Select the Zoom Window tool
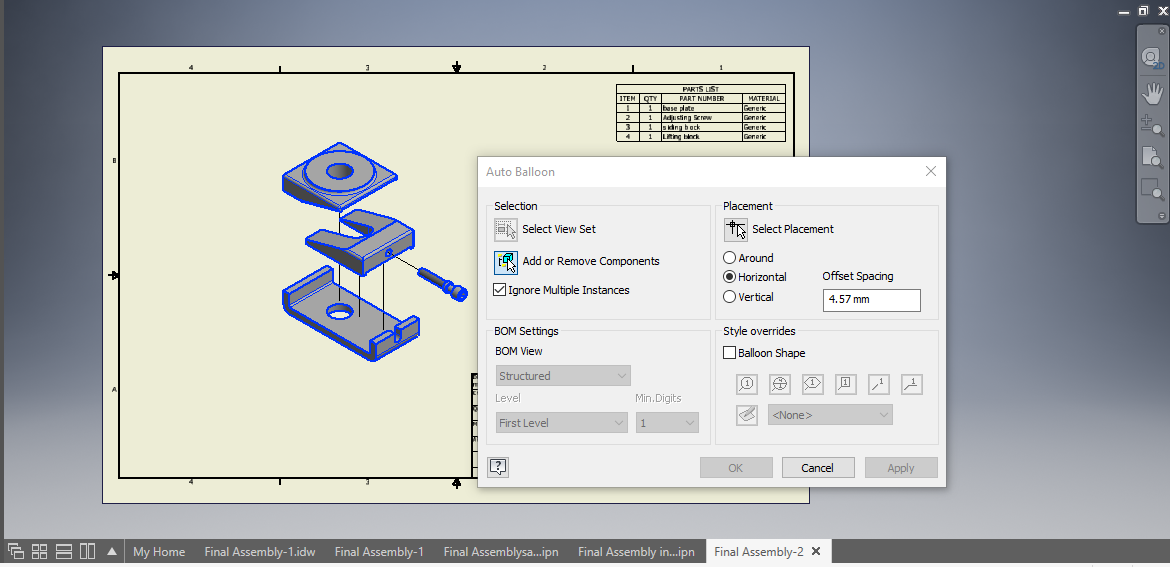The image size is (1170, 567). tap(1153, 189)
